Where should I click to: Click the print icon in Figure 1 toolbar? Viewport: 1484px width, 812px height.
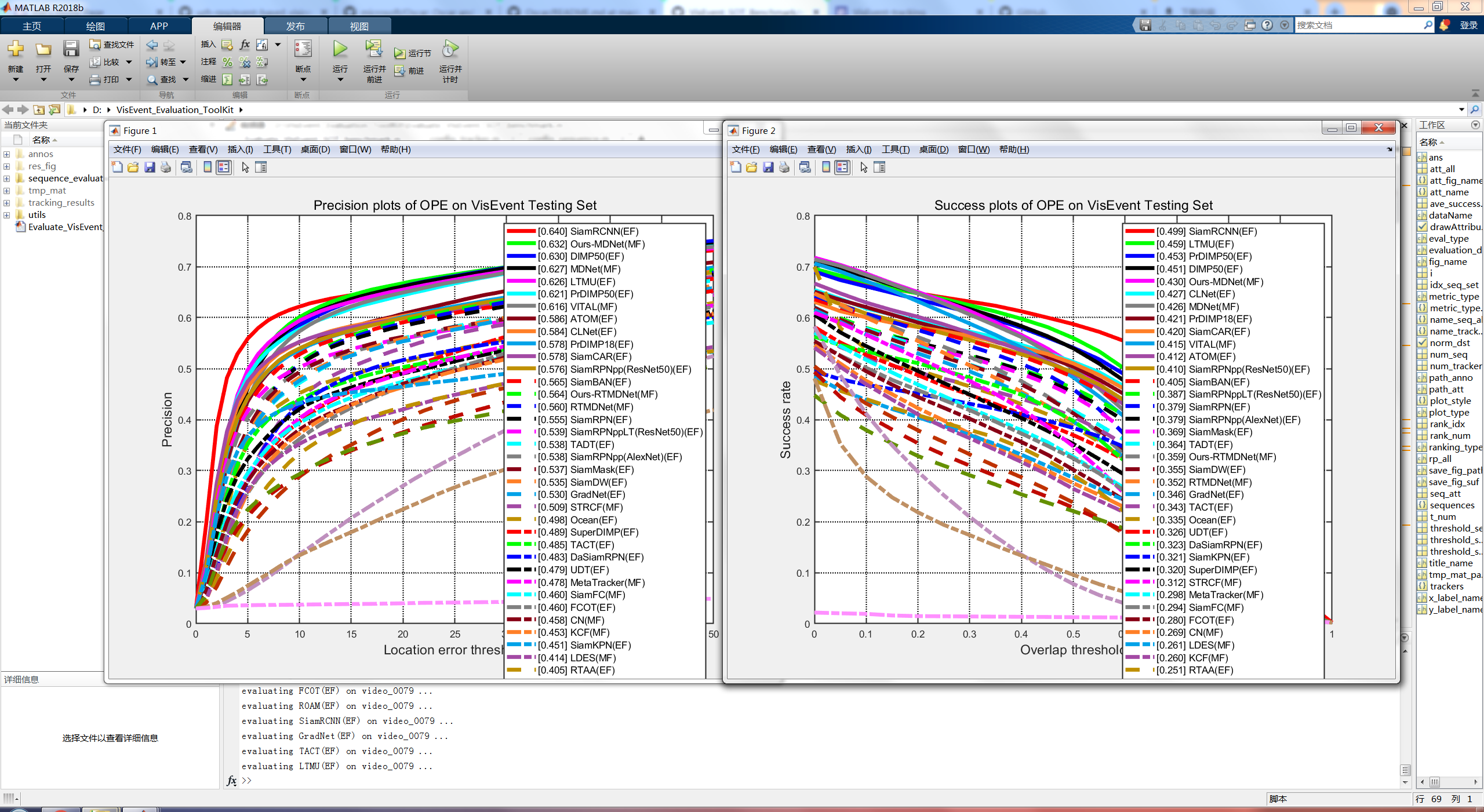pos(166,168)
